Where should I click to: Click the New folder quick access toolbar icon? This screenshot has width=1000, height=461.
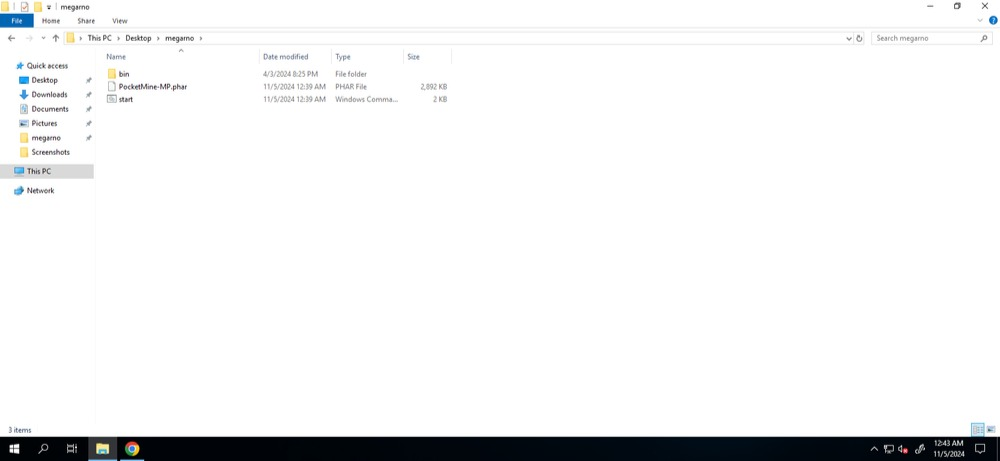click(x=38, y=7)
